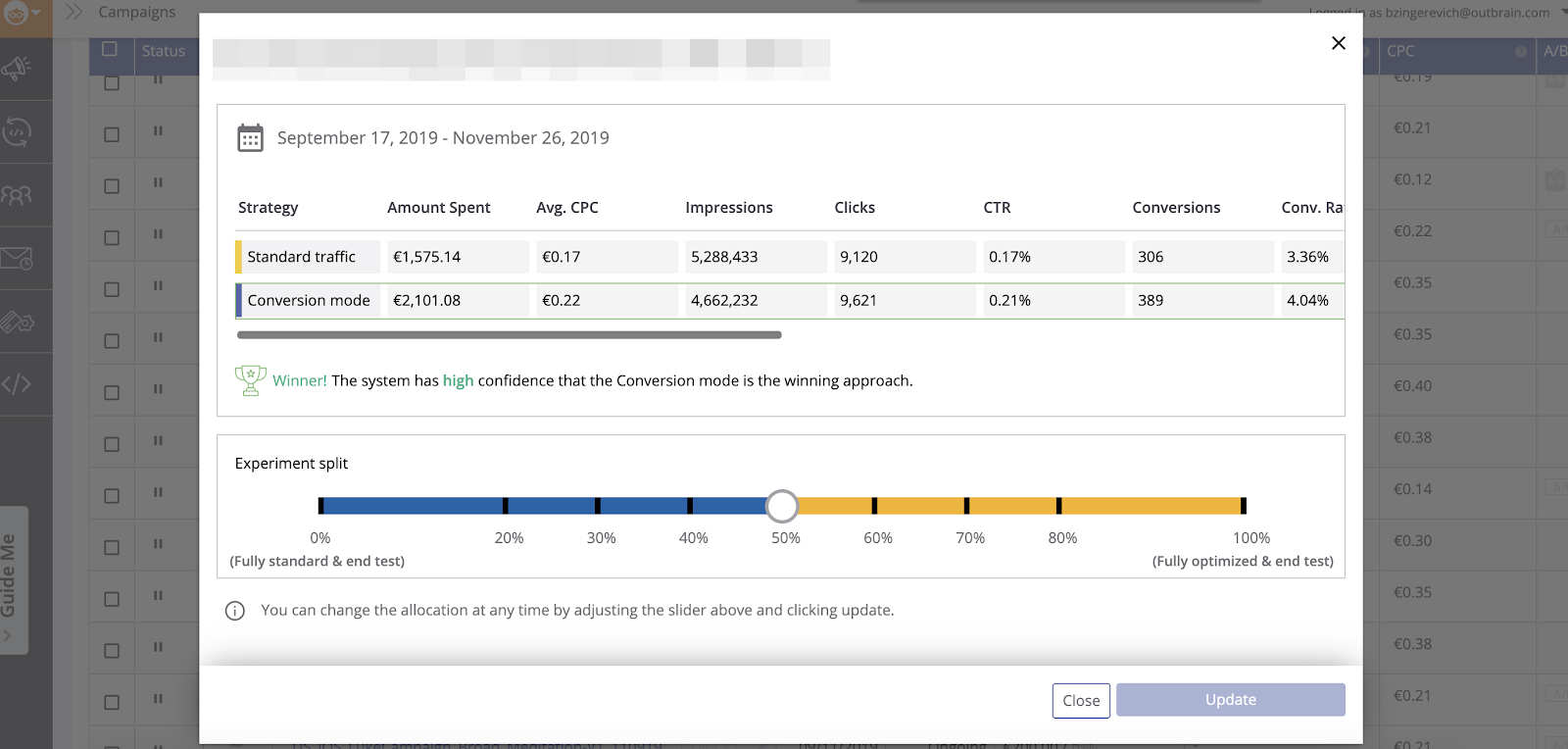
Task: Tick the select-all checkbox in table header
Action: (x=110, y=49)
